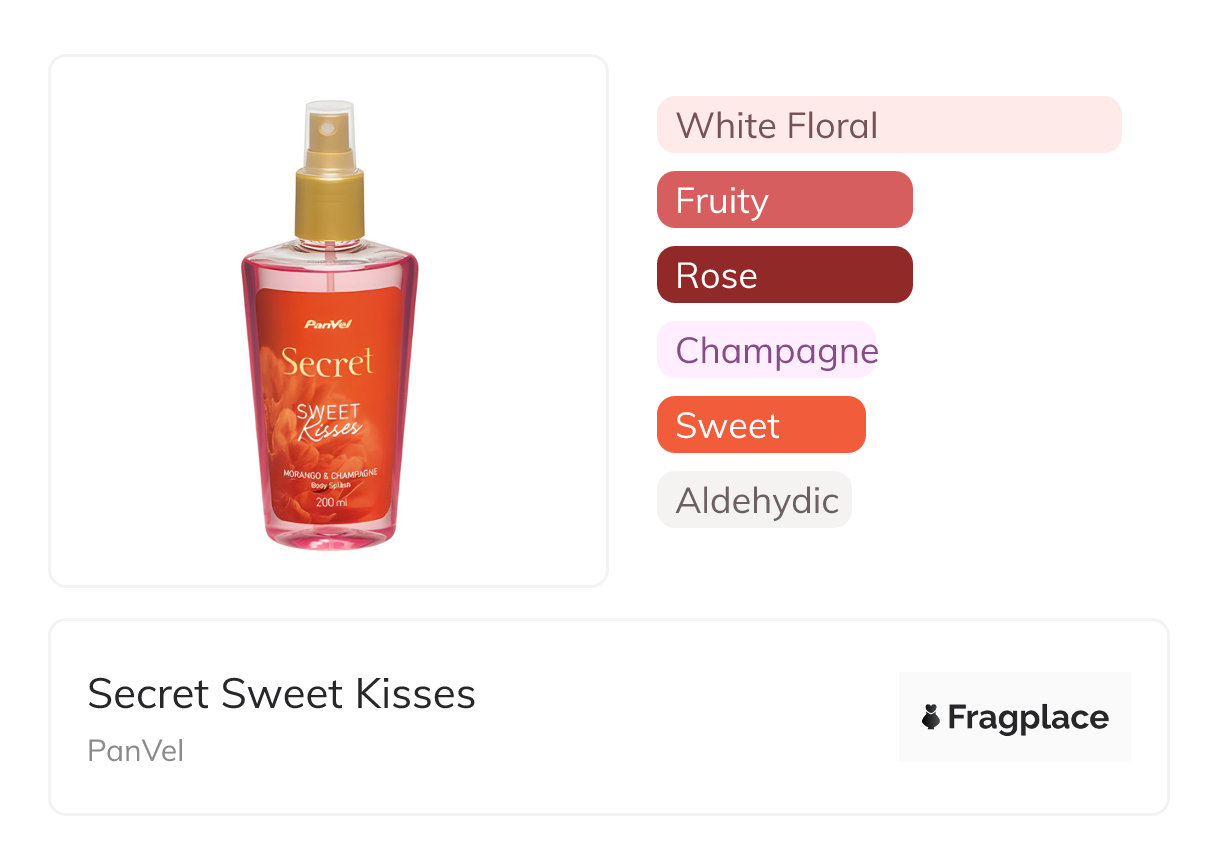Image resolution: width=1218 pixels, height=864 pixels.
Task: Click the '200 ml' text on the bottle
Action: [x=330, y=502]
